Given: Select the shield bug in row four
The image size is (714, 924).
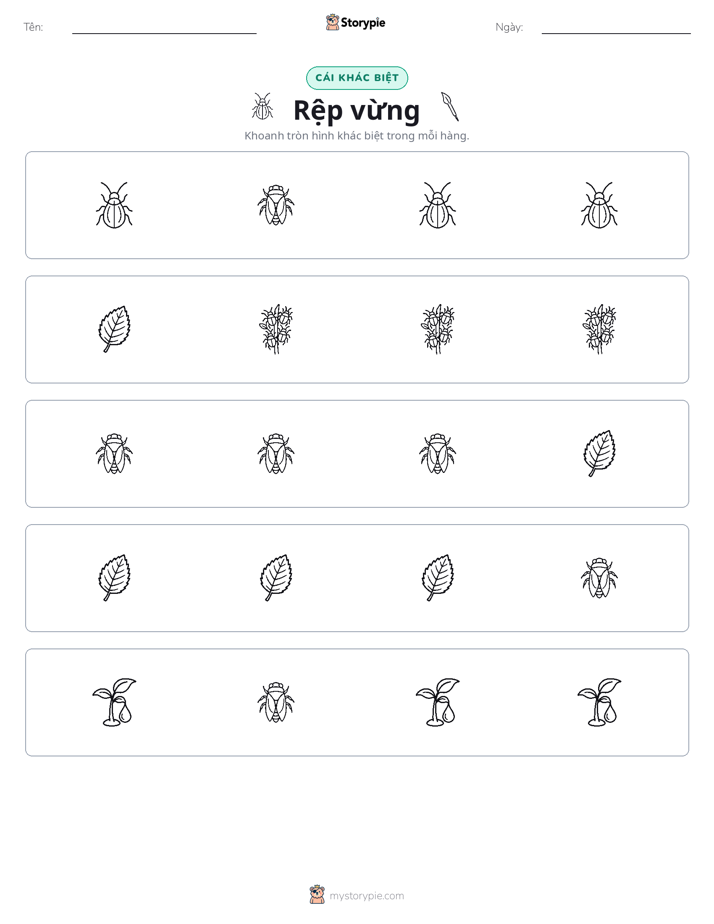Looking at the screenshot, I should (599, 578).
